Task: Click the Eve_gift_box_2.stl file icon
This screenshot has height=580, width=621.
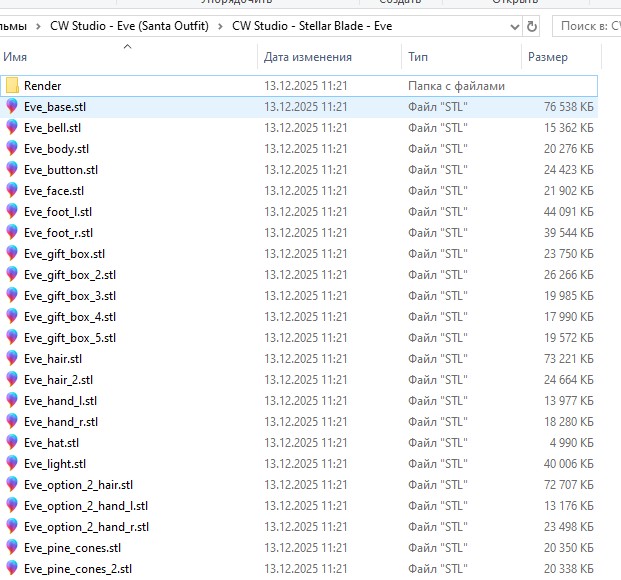Action: pos(12,275)
